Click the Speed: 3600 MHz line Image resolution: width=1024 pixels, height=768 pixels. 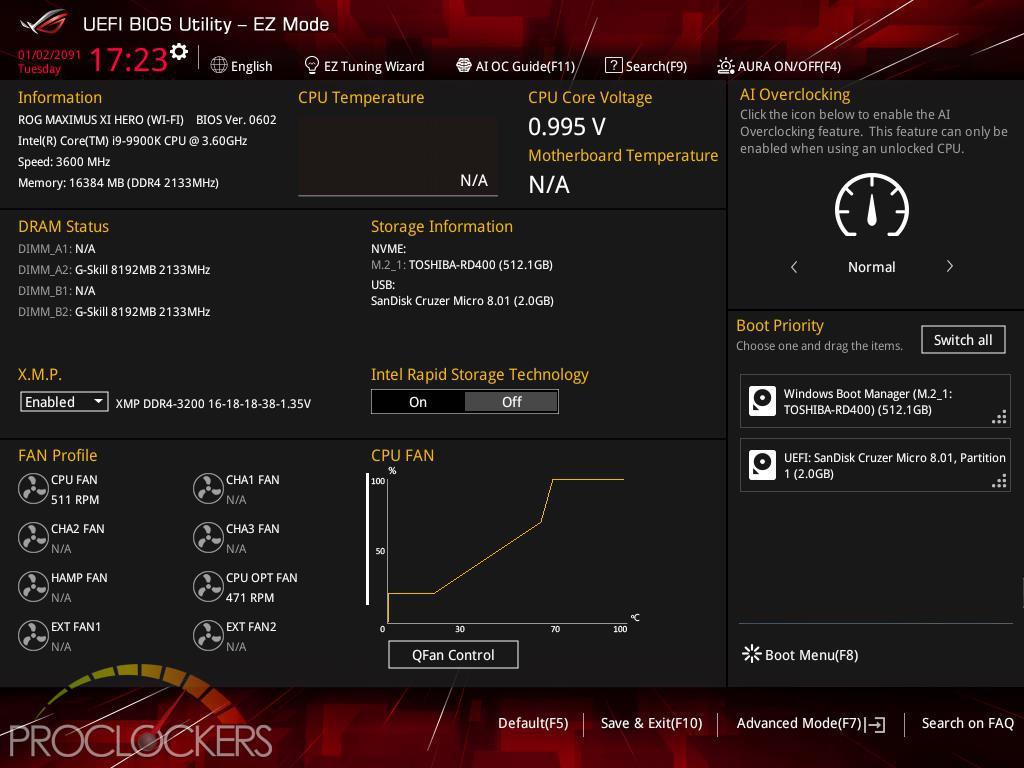(64, 162)
